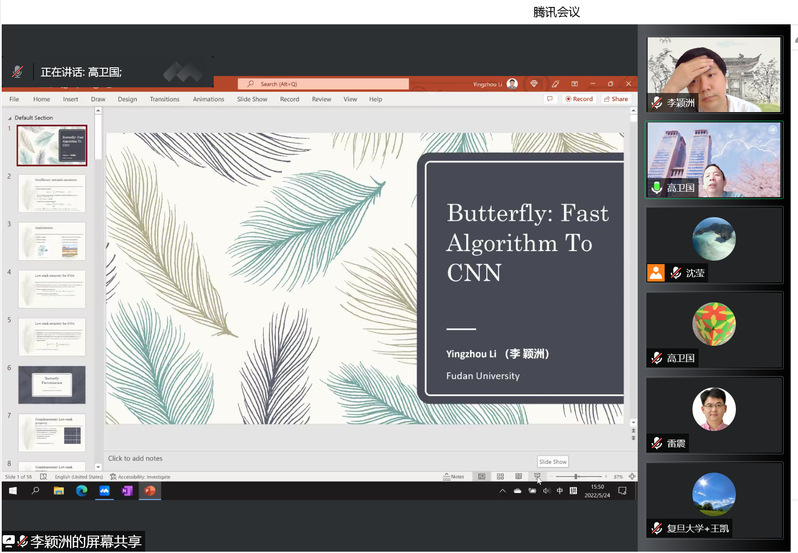Open the Share dropdown button
The image size is (798, 553).
click(617, 99)
